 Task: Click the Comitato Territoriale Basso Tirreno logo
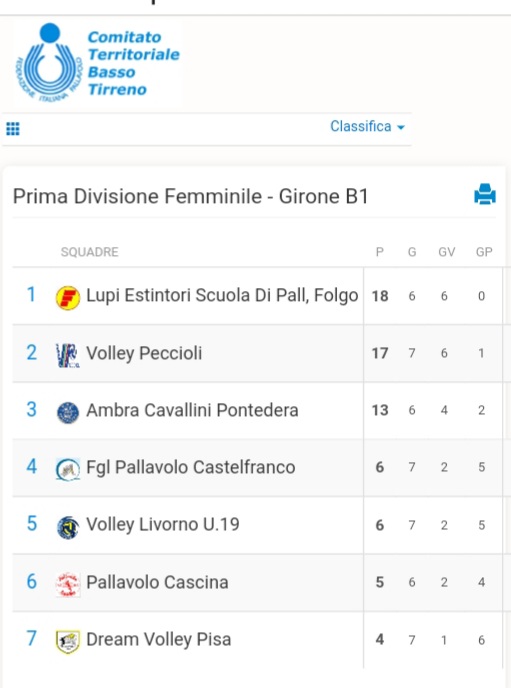click(x=97, y=63)
